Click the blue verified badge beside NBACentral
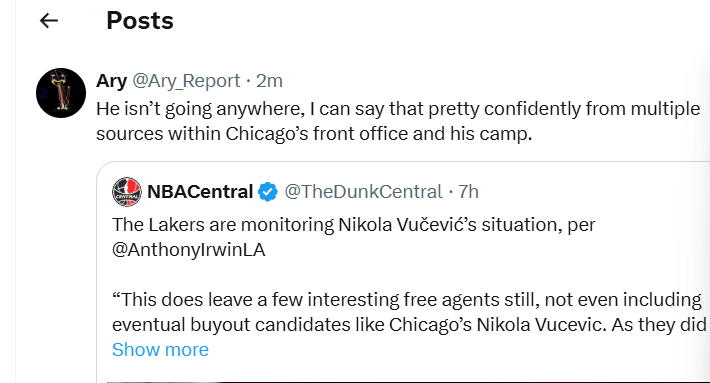Viewport: 710px width, 383px height. click(268, 192)
